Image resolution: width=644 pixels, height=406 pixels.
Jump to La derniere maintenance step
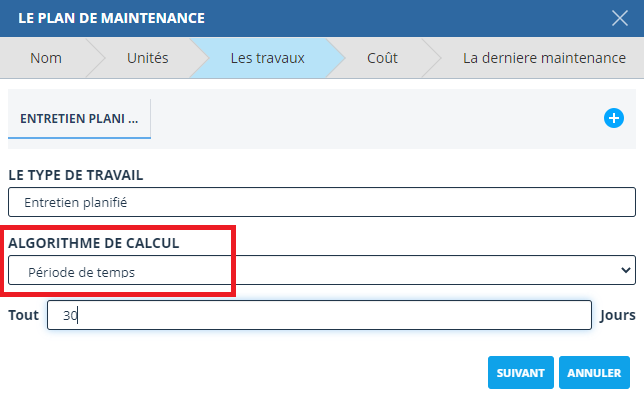pyautogui.click(x=544, y=58)
